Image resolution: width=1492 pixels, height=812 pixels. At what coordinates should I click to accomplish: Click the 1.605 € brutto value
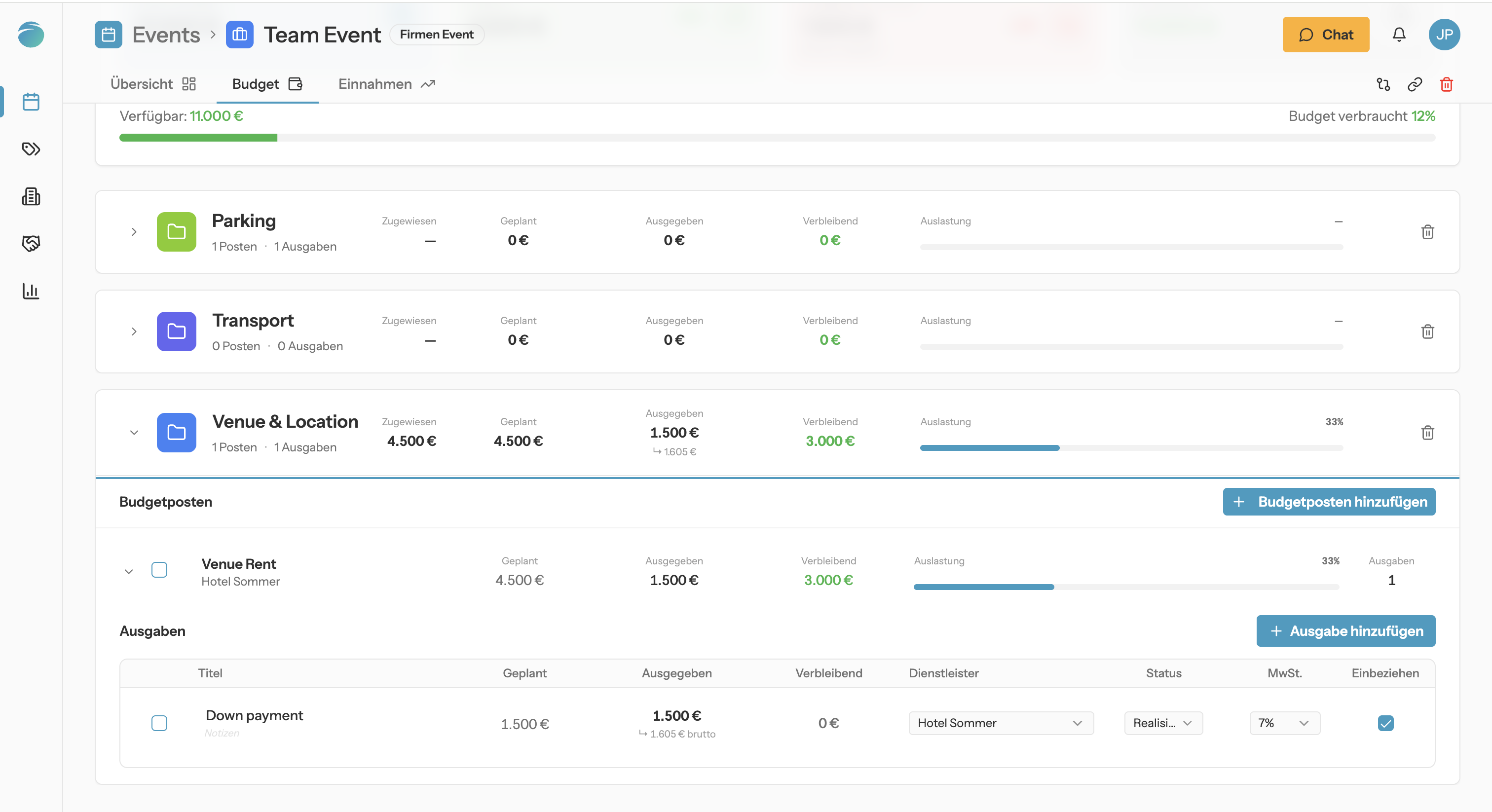pyautogui.click(x=677, y=734)
